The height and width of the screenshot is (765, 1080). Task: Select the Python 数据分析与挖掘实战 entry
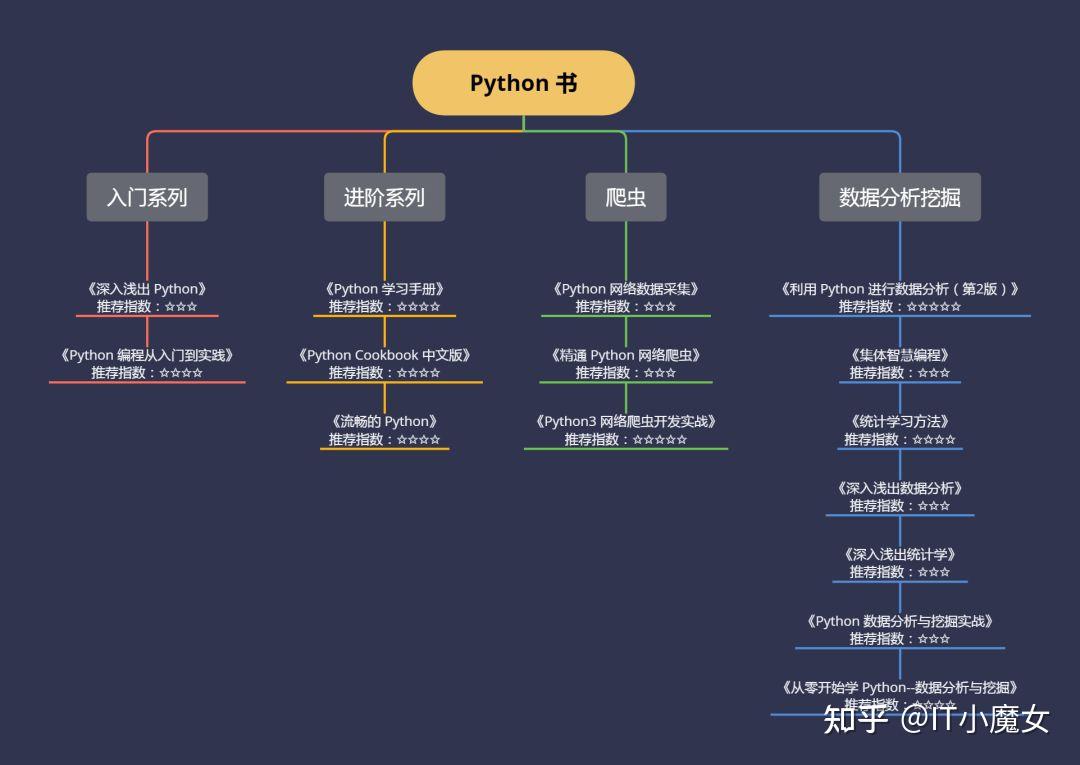click(x=900, y=629)
